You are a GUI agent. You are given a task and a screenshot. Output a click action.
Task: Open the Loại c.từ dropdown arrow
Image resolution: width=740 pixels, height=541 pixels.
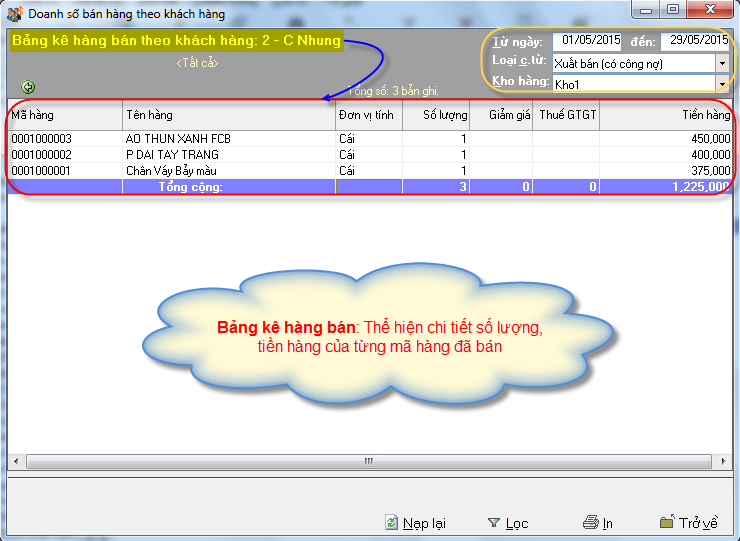[722, 63]
